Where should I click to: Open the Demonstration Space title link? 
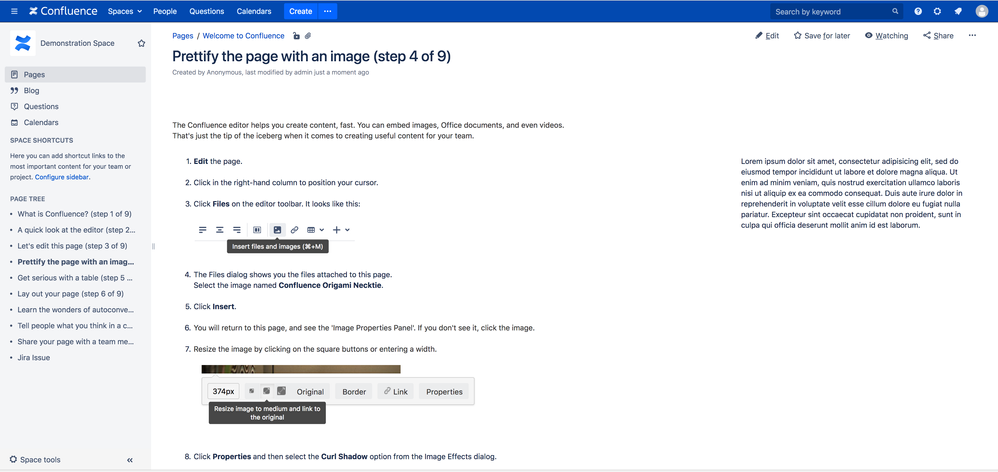(77, 43)
